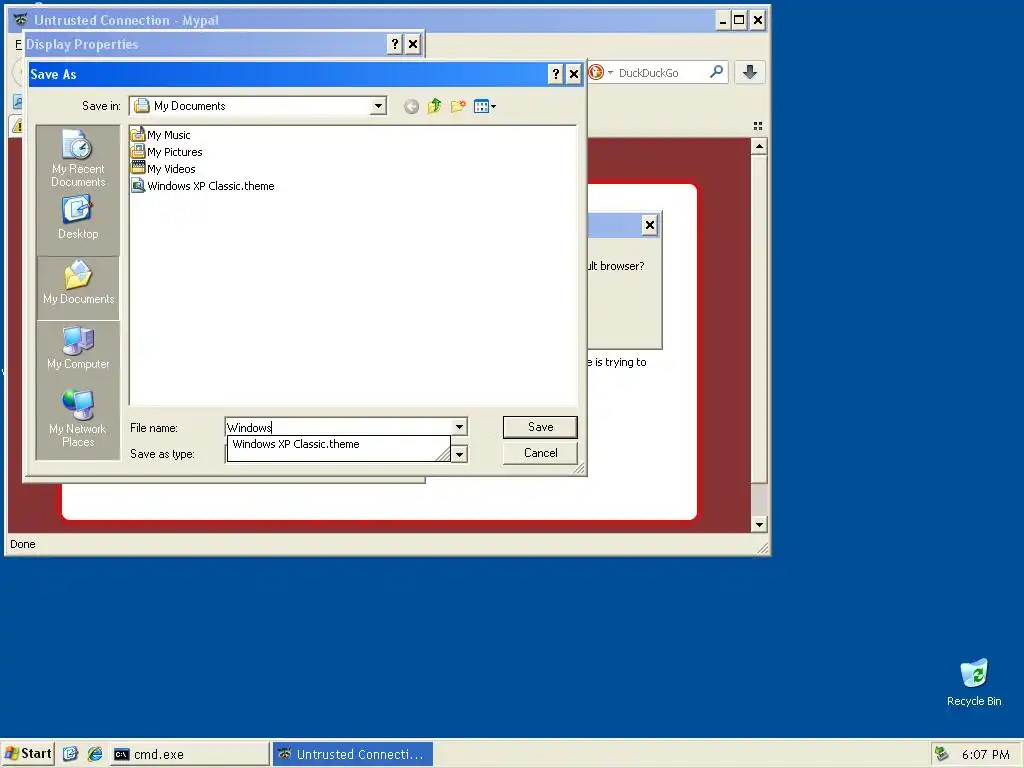The width and height of the screenshot is (1024, 768).
Task: Create a new folder in Save As
Action: tap(458, 106)
